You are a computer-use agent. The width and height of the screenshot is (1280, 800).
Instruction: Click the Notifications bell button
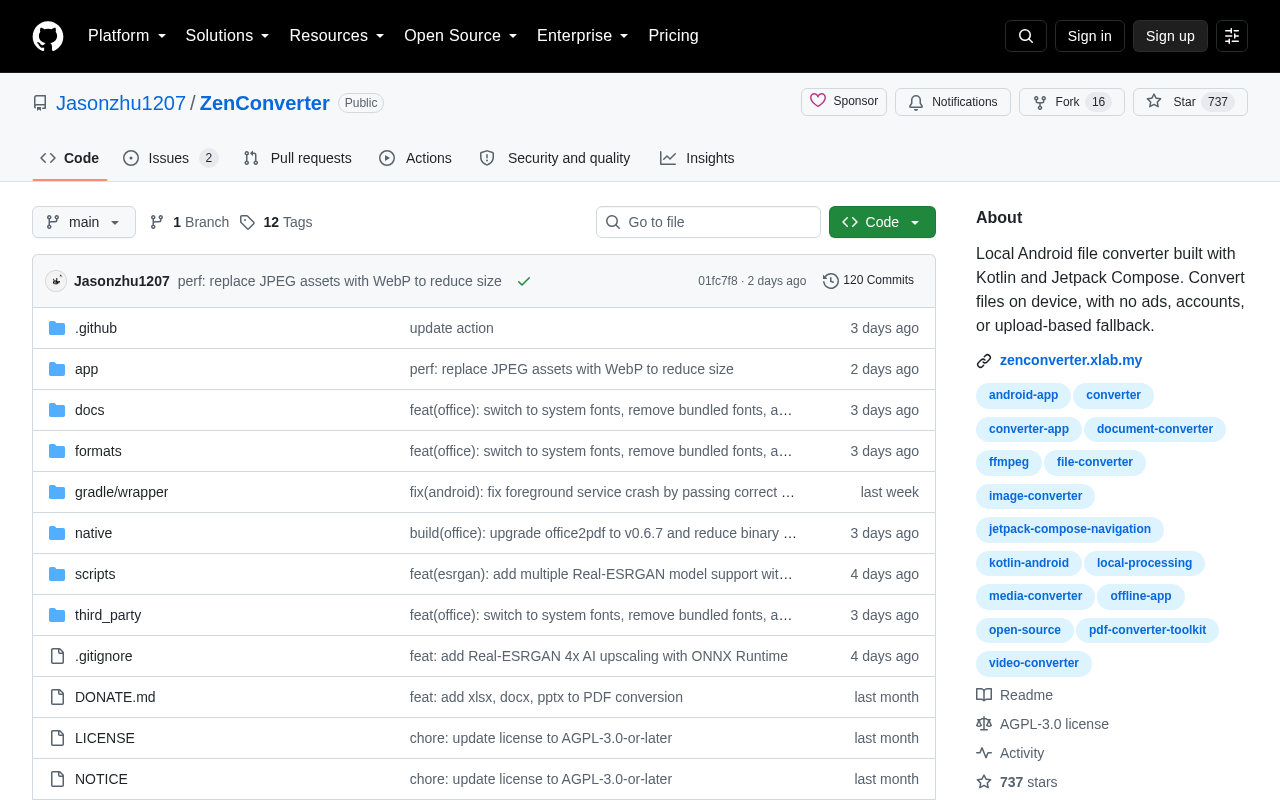pyautogui.click(x=953, y=102)
